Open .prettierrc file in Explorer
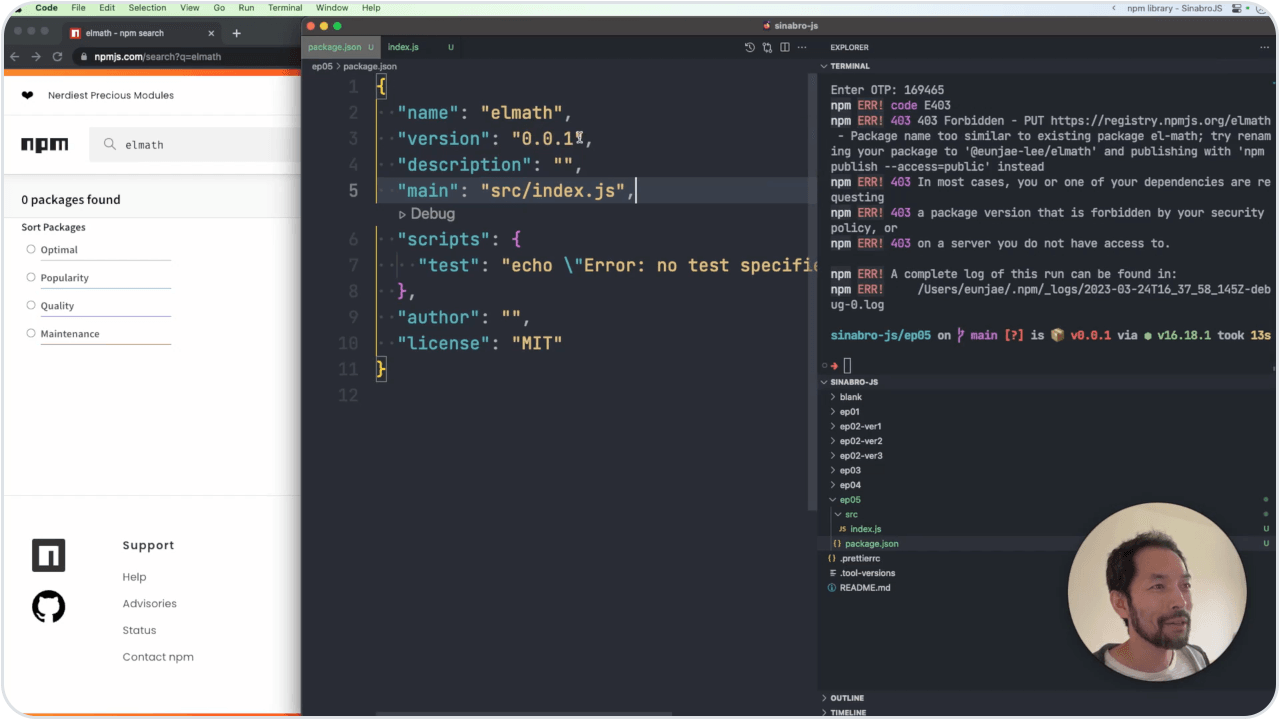 click(859, 559)
